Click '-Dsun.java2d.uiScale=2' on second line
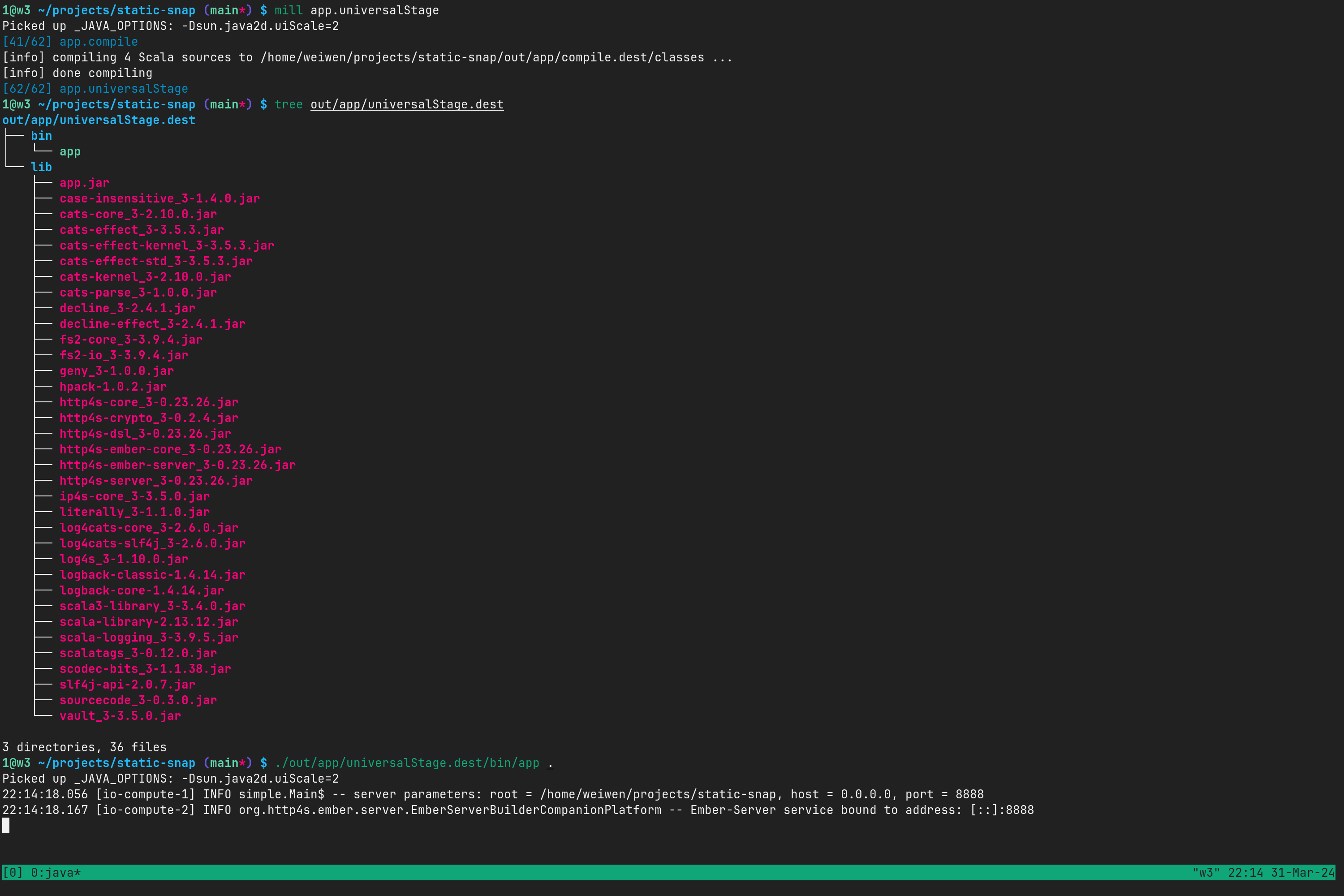The image size is (1344, 896). [260, 26]
